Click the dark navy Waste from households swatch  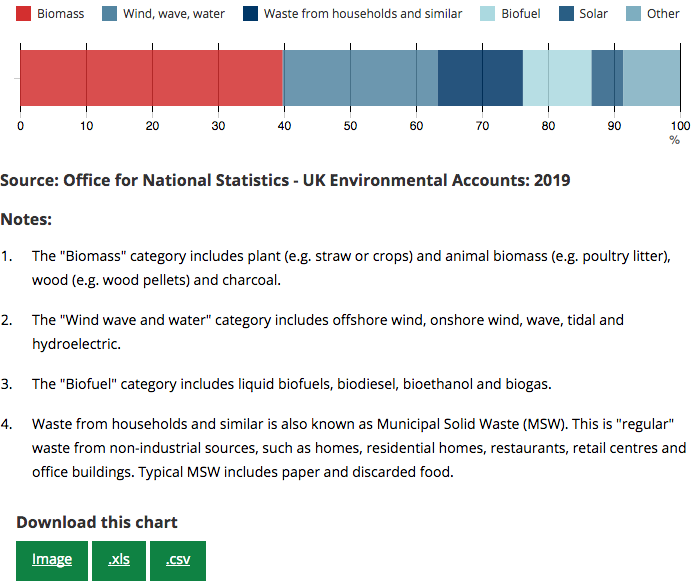pyautogui.click(x=251, y=14)
